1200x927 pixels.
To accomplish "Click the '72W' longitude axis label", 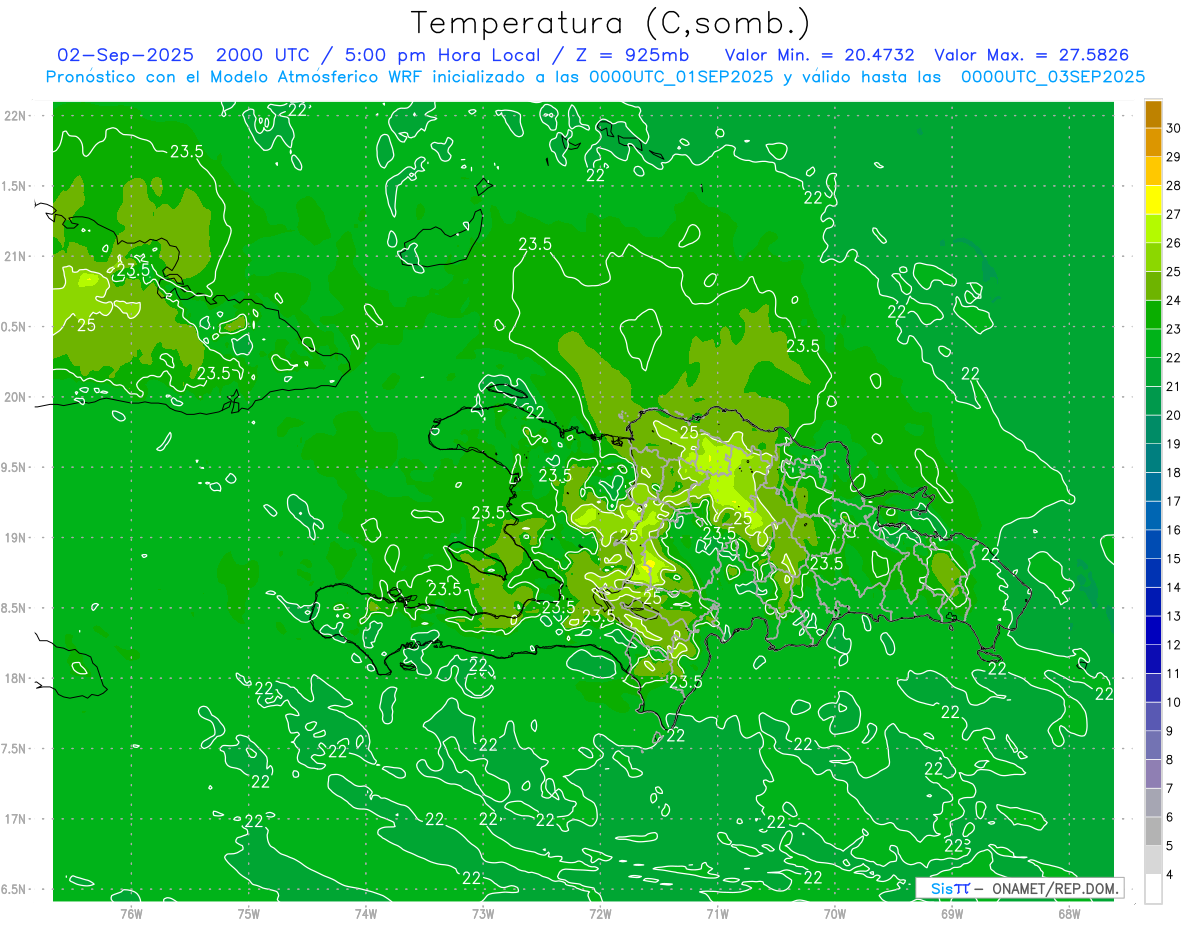I will tap(600, 913).
